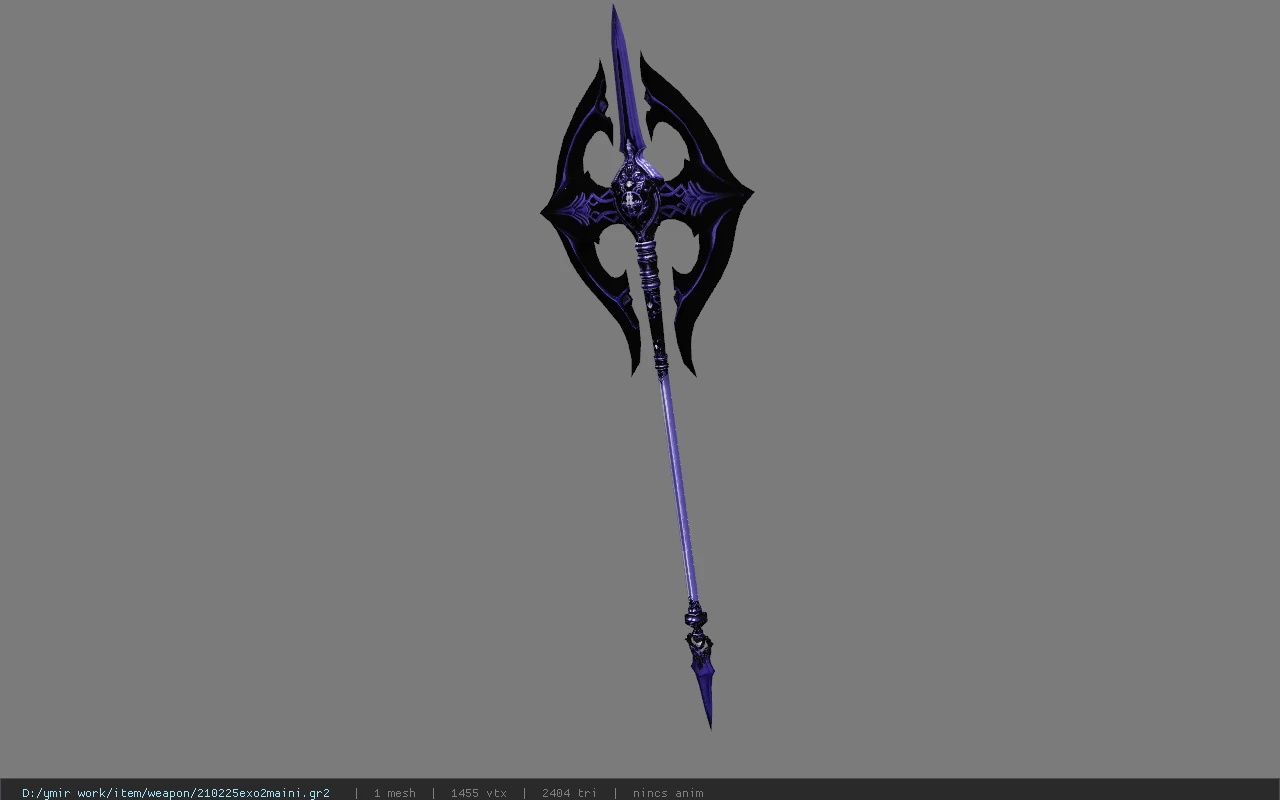Click the file path D:/ymir work/item/weapon/210225exo2maini.gr2
Viewport: 1280px width, 800px height.
176,793
